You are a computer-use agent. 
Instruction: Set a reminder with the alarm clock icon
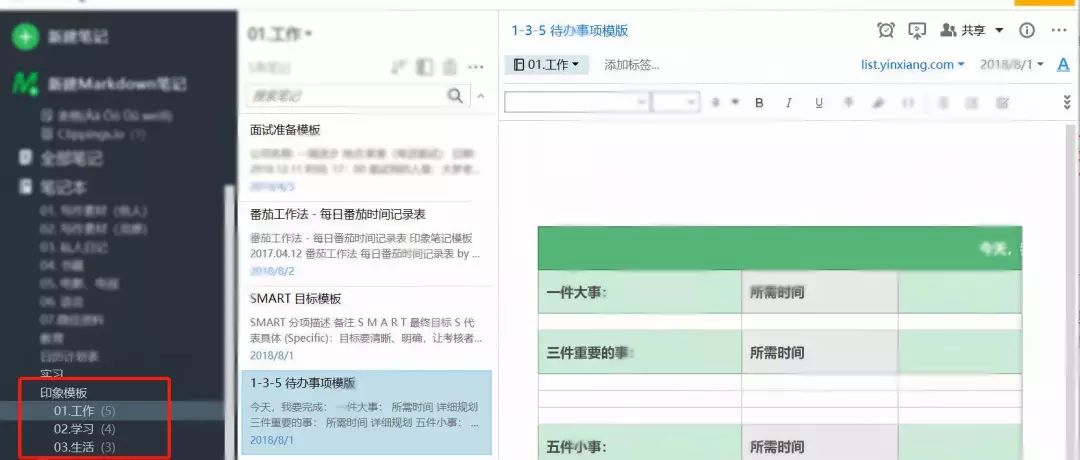pyautogui.click(x=886, y=30)
